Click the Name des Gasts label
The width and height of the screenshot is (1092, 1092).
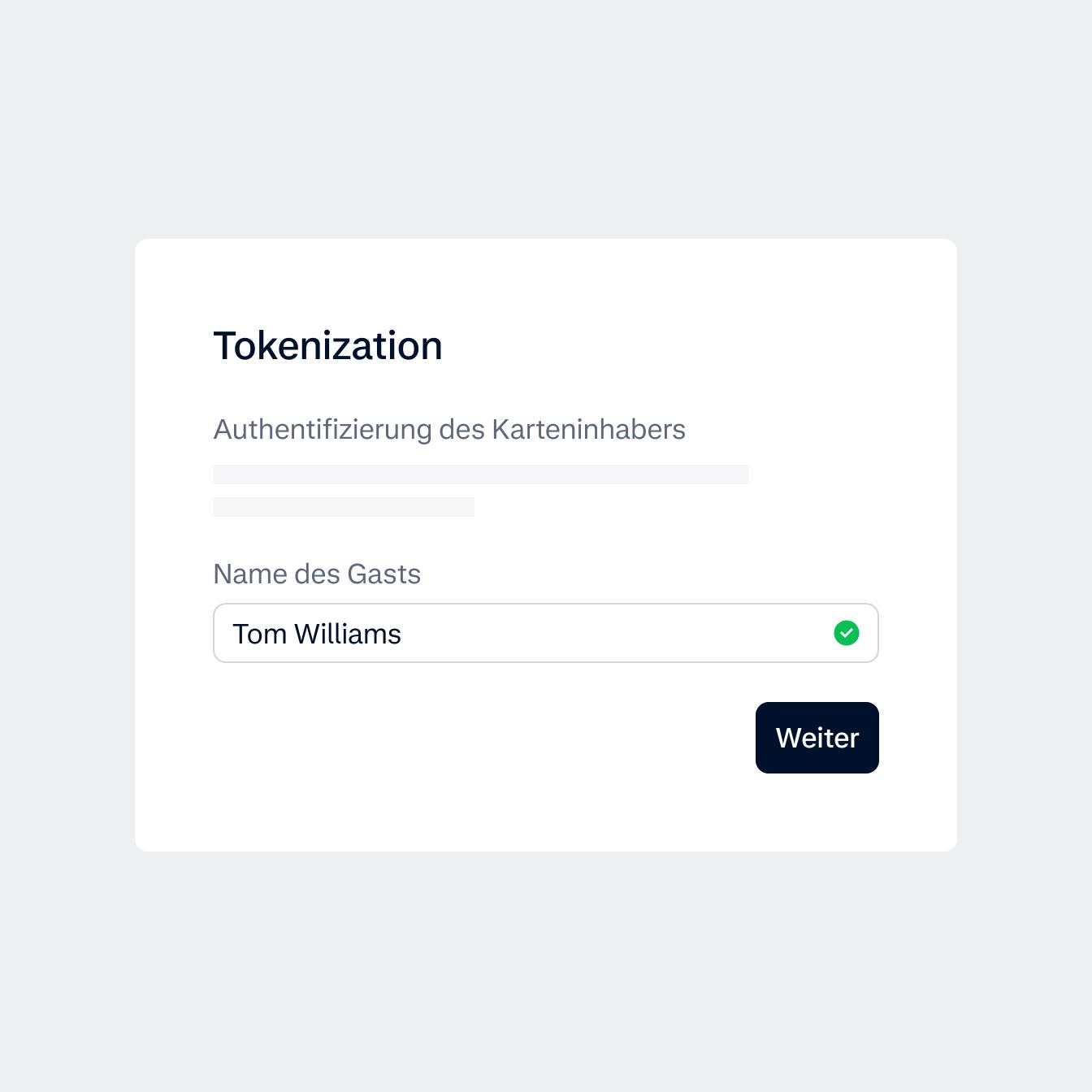(317, 574)
